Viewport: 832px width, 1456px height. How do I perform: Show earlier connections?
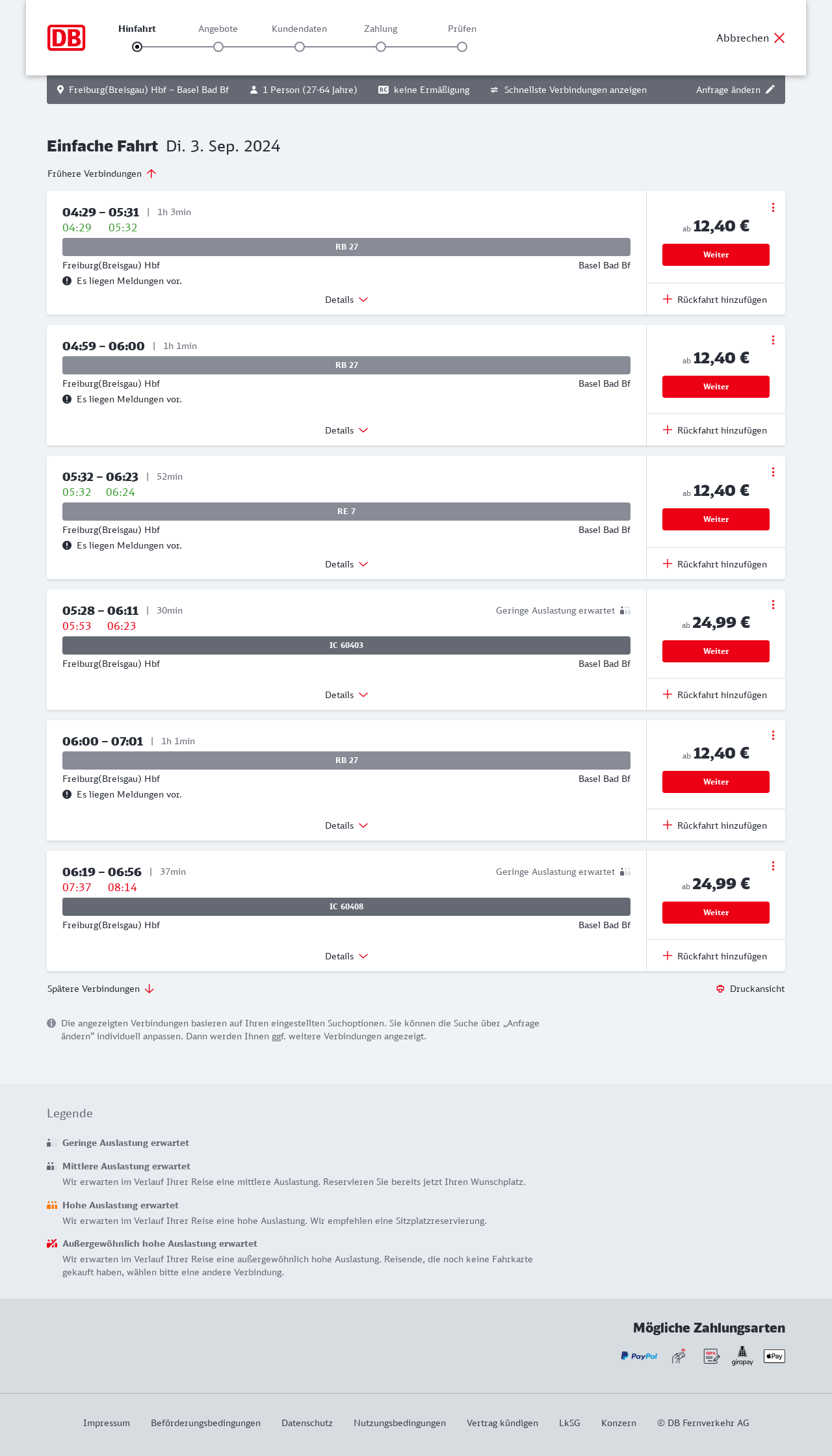pyautogui.click(x=101, y=174)
